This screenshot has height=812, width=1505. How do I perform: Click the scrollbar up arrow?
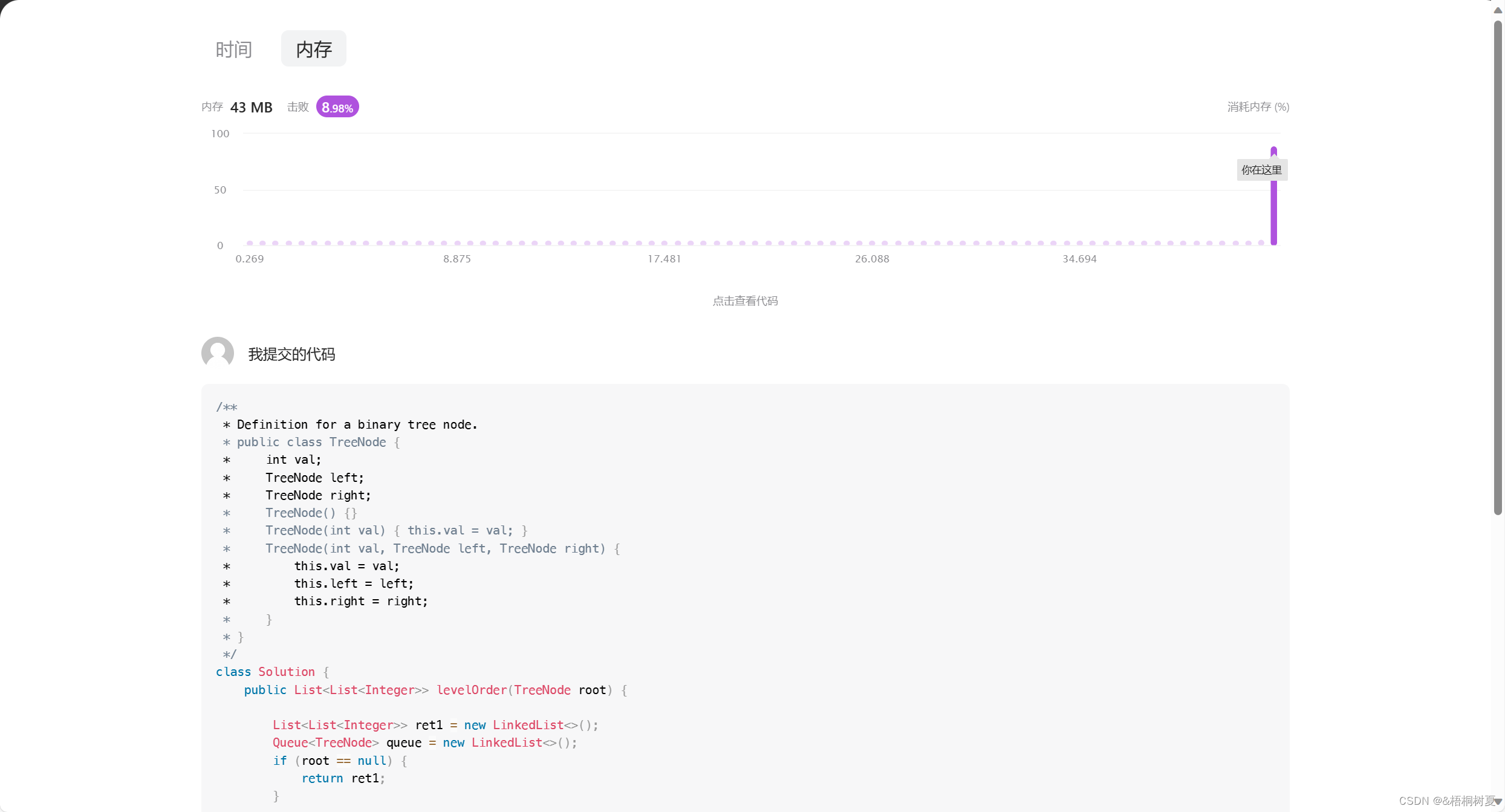1498,10
